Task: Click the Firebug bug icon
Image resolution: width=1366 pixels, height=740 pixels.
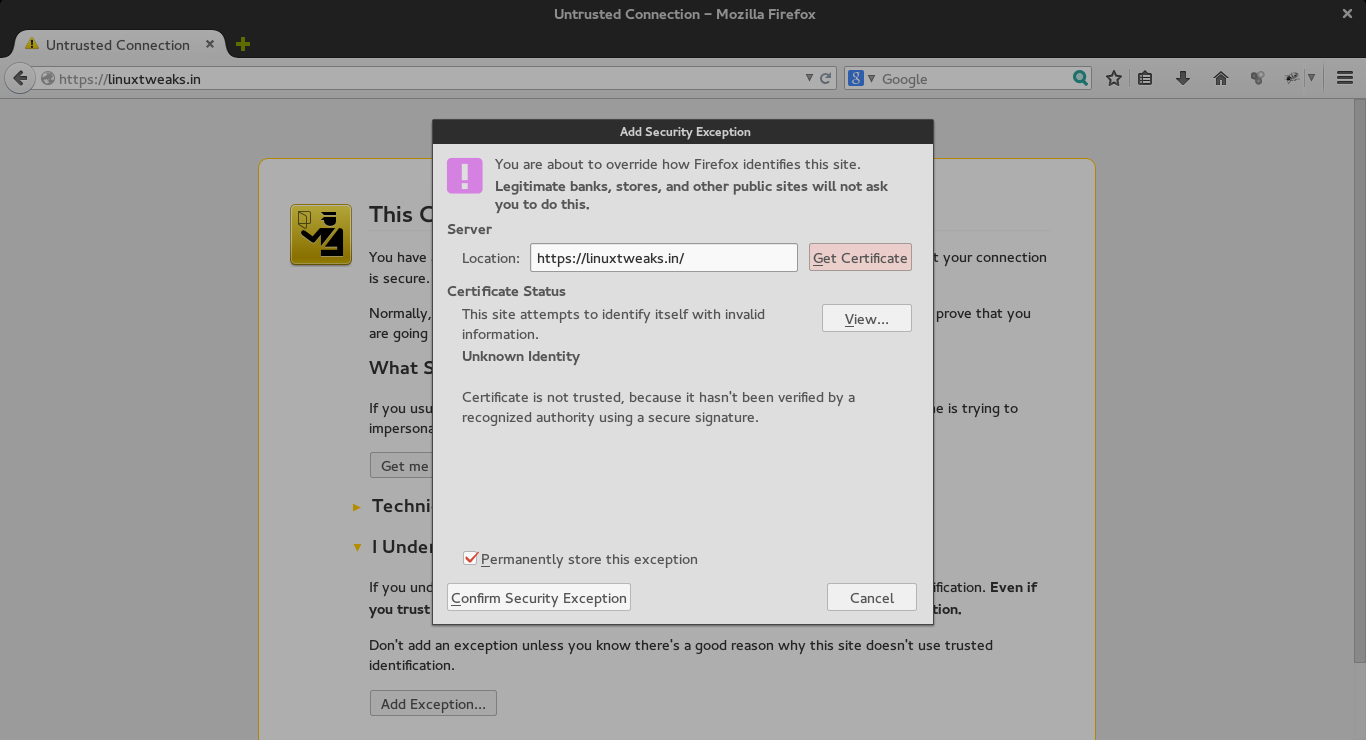Action: (1292, 78)
